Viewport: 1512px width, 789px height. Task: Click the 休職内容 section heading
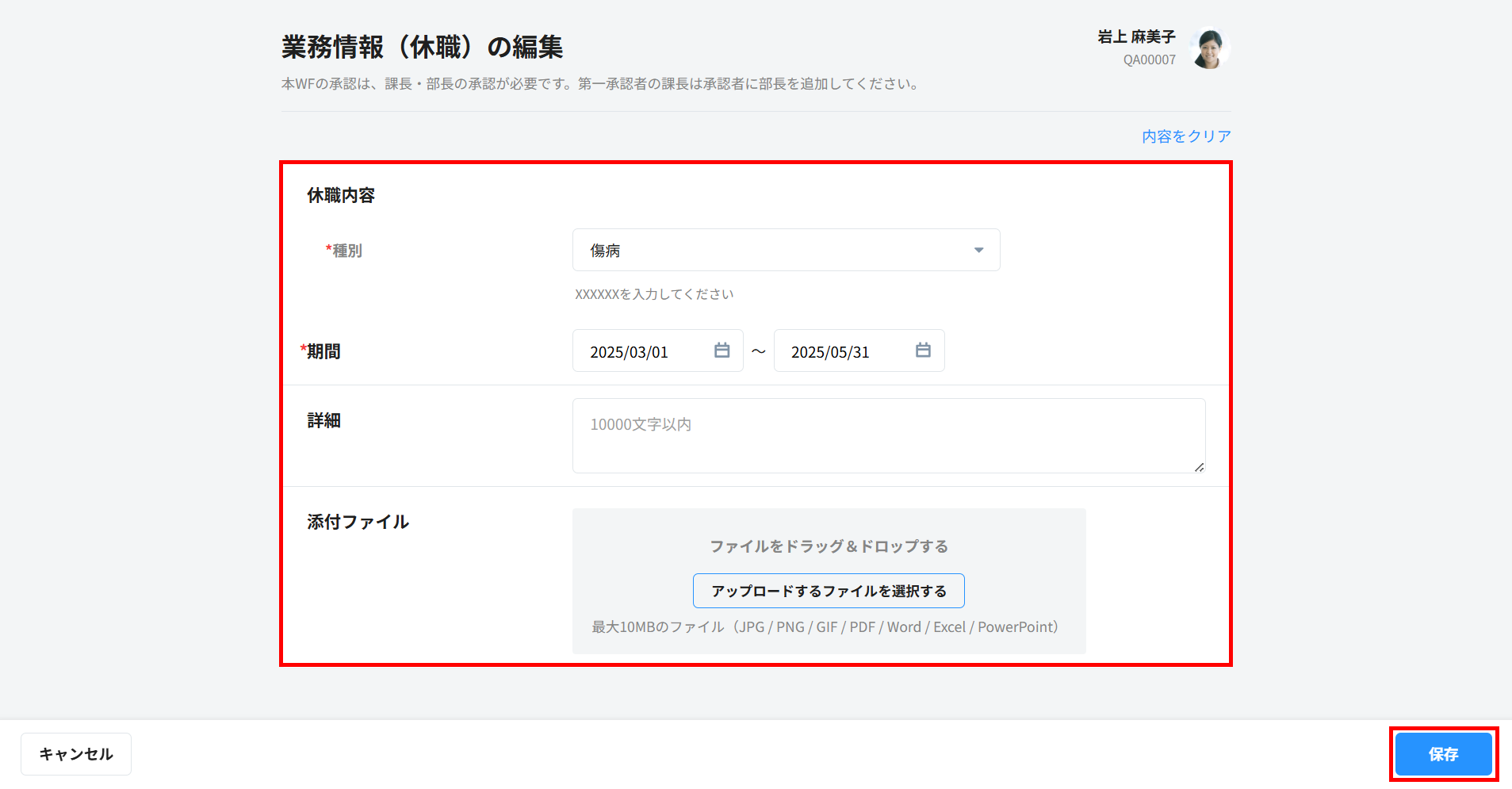pos(341,195)
